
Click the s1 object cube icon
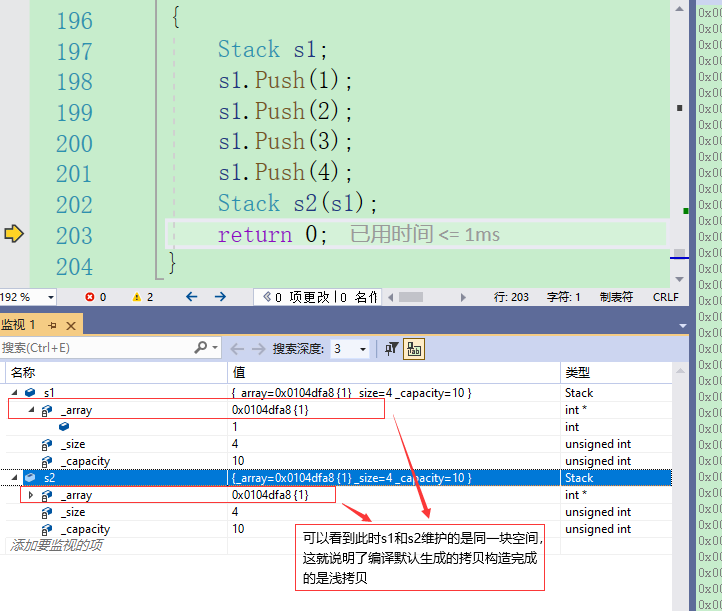(30, 393)
